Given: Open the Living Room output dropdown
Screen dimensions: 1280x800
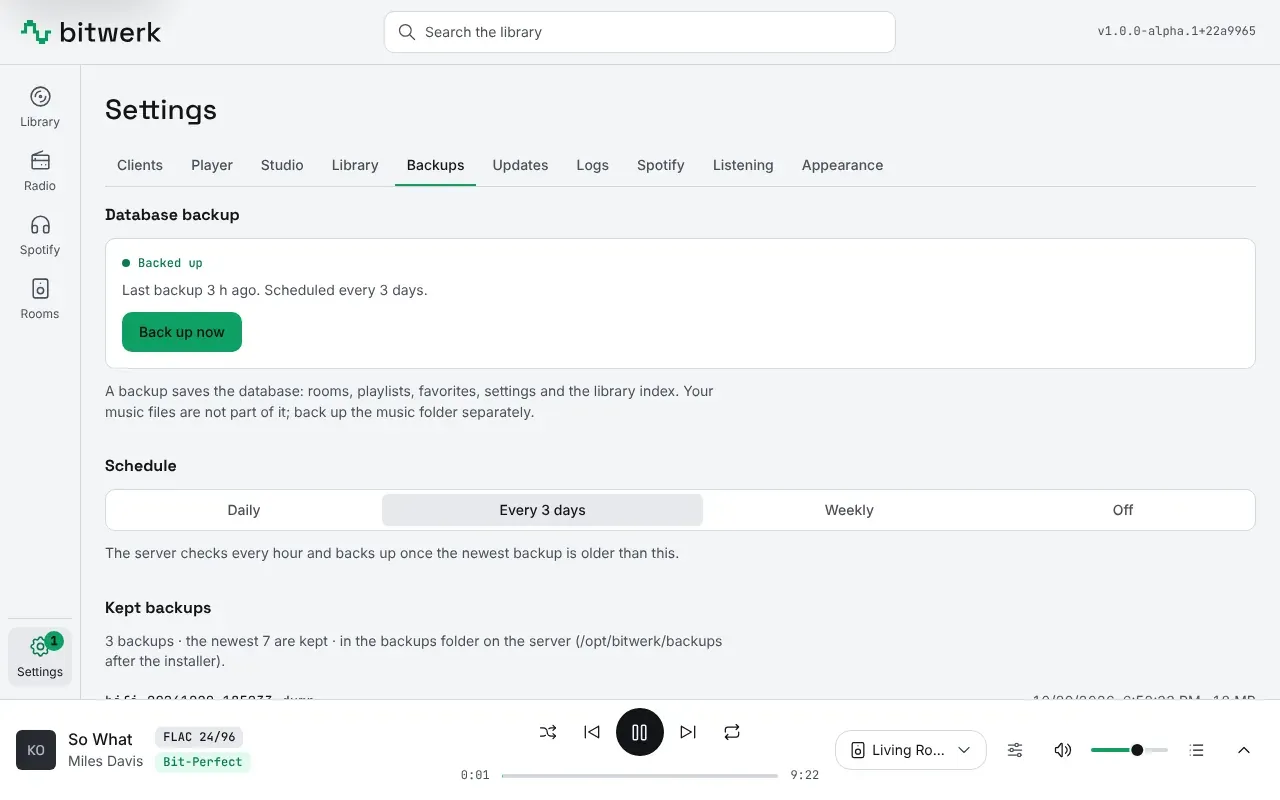Looking at the screenshot, I should 911,750.
